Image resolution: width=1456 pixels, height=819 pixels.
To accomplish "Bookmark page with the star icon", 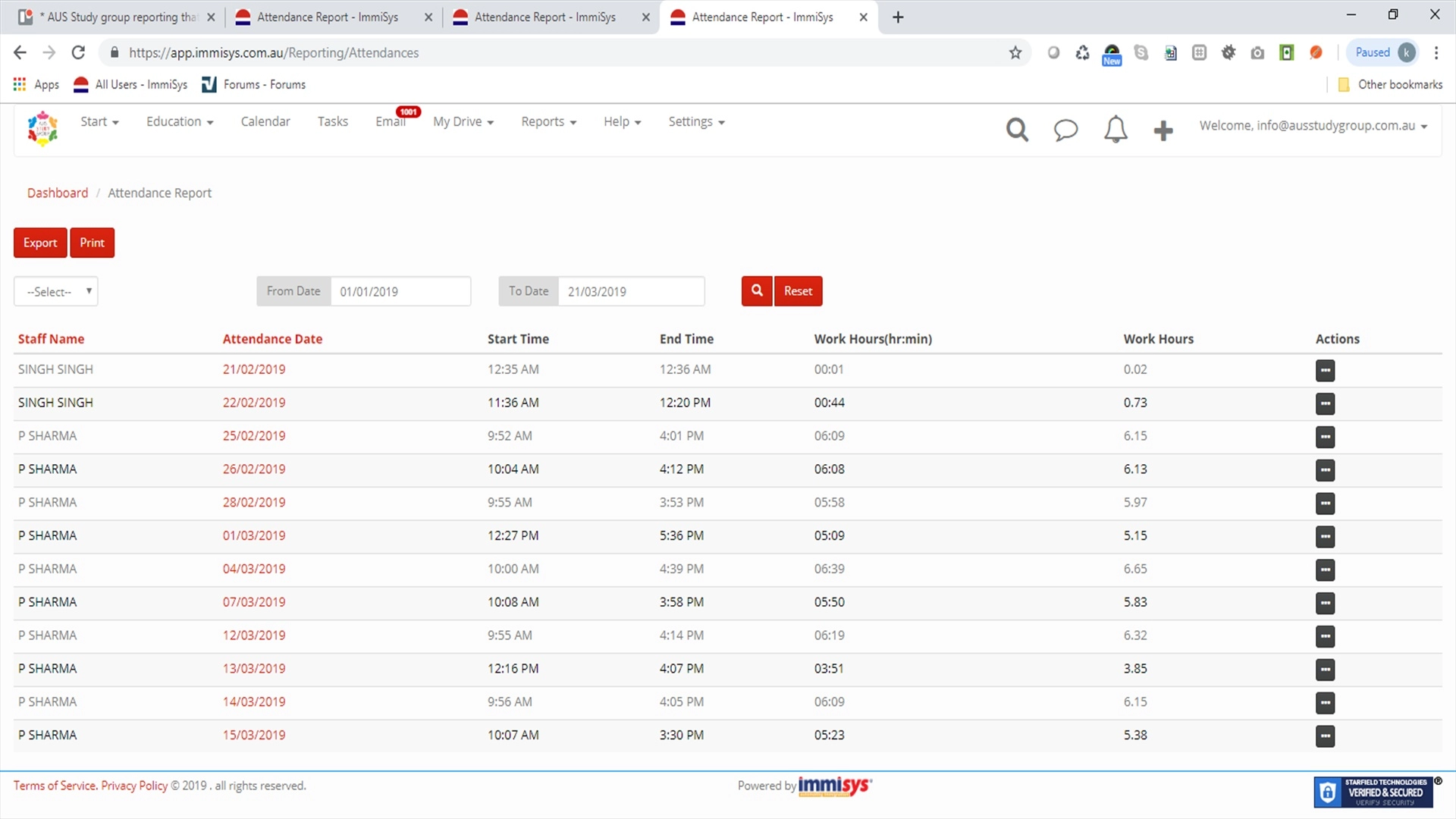I will (1015, 53).
